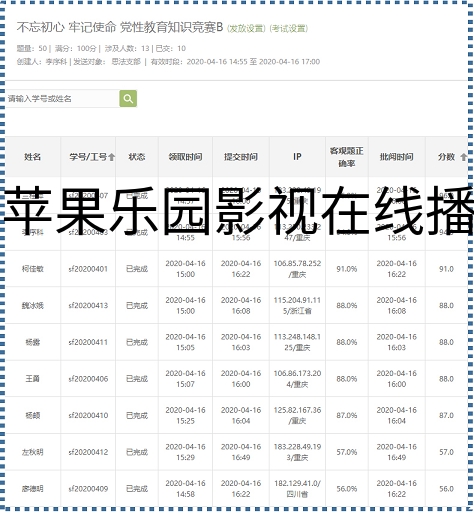Click IP cell 182.129.41.0/四川省

(x=297, y=489)
